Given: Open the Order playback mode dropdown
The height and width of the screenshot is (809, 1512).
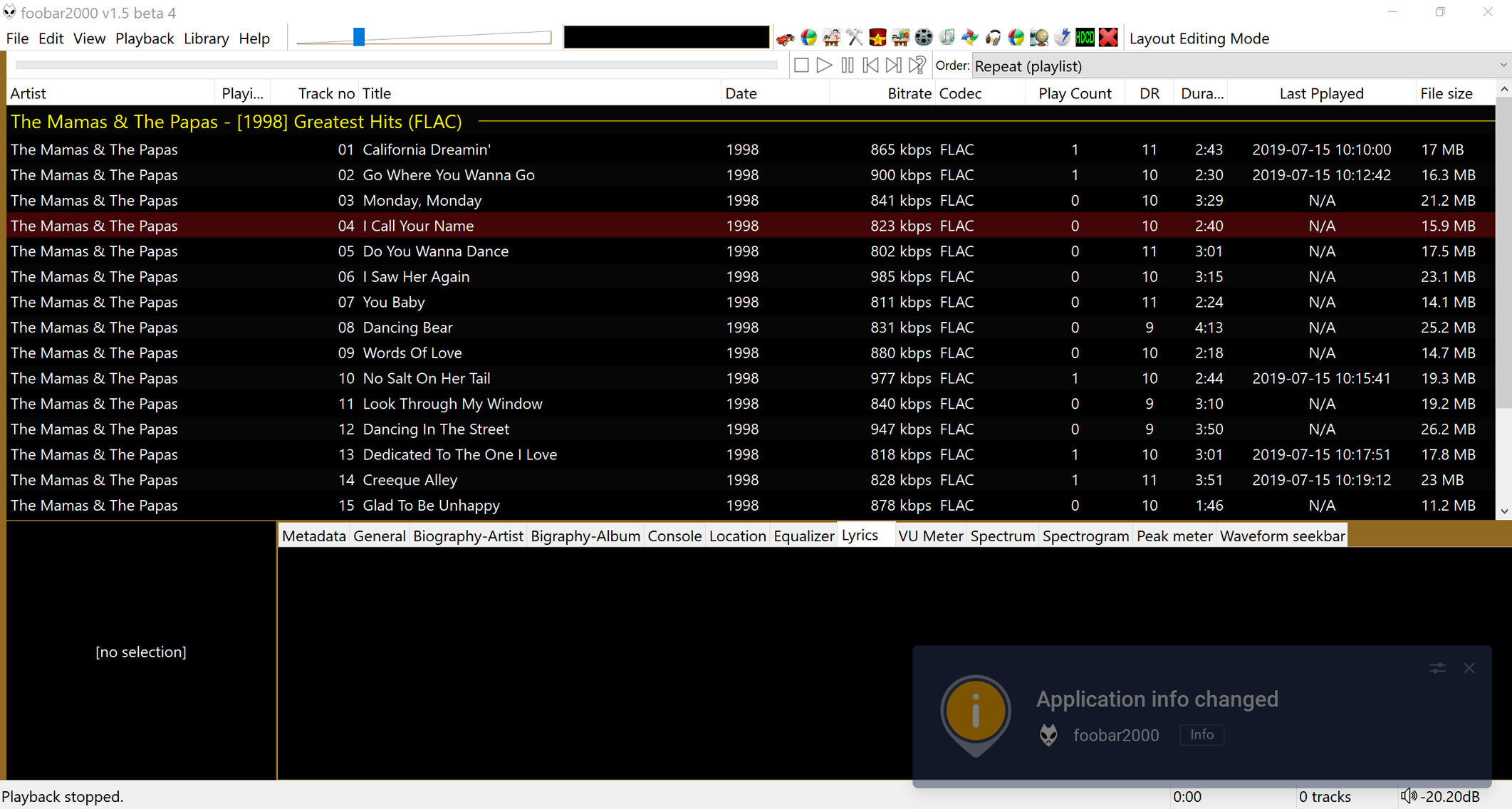Looking at the screenshot, I should coord(1241,66).
